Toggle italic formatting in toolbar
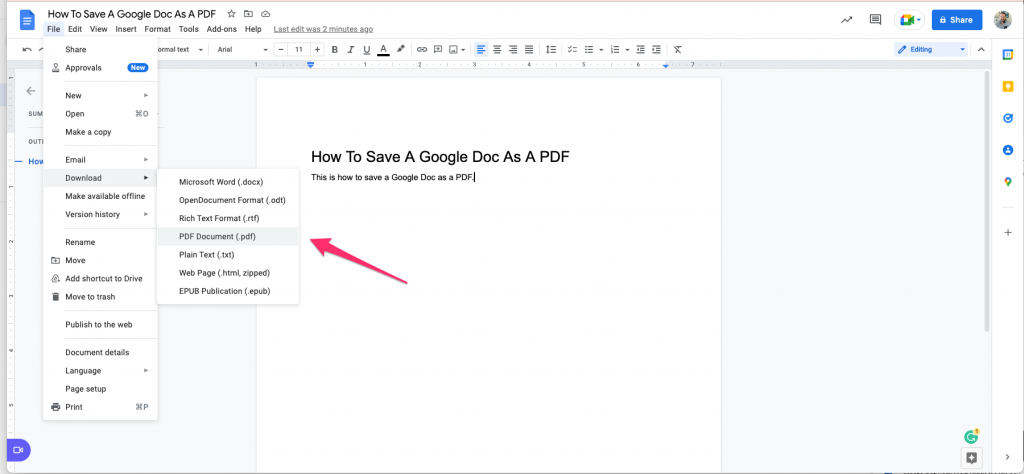This screenshot has width=1024, height=474. point(351,50)
